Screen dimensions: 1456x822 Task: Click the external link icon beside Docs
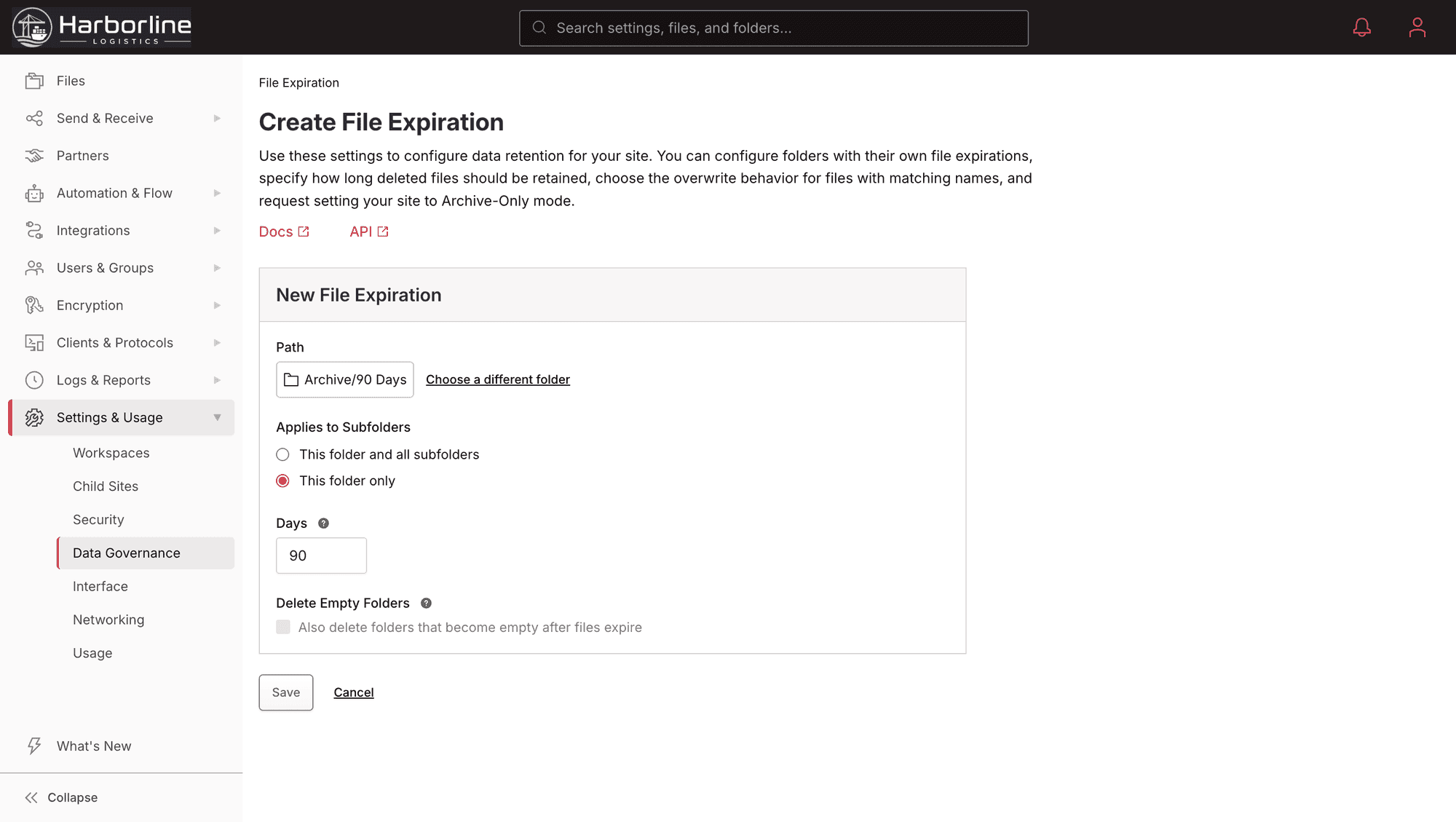(304, 232)
